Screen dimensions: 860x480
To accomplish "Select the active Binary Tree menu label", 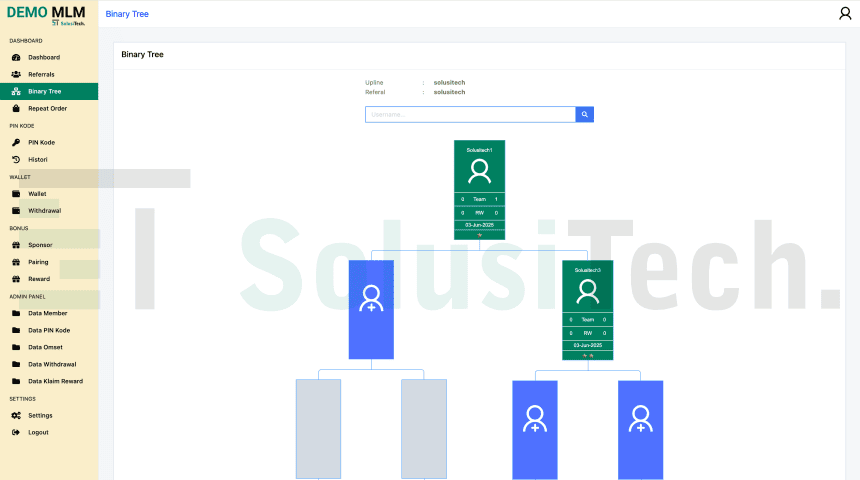I will pos(44,91).
